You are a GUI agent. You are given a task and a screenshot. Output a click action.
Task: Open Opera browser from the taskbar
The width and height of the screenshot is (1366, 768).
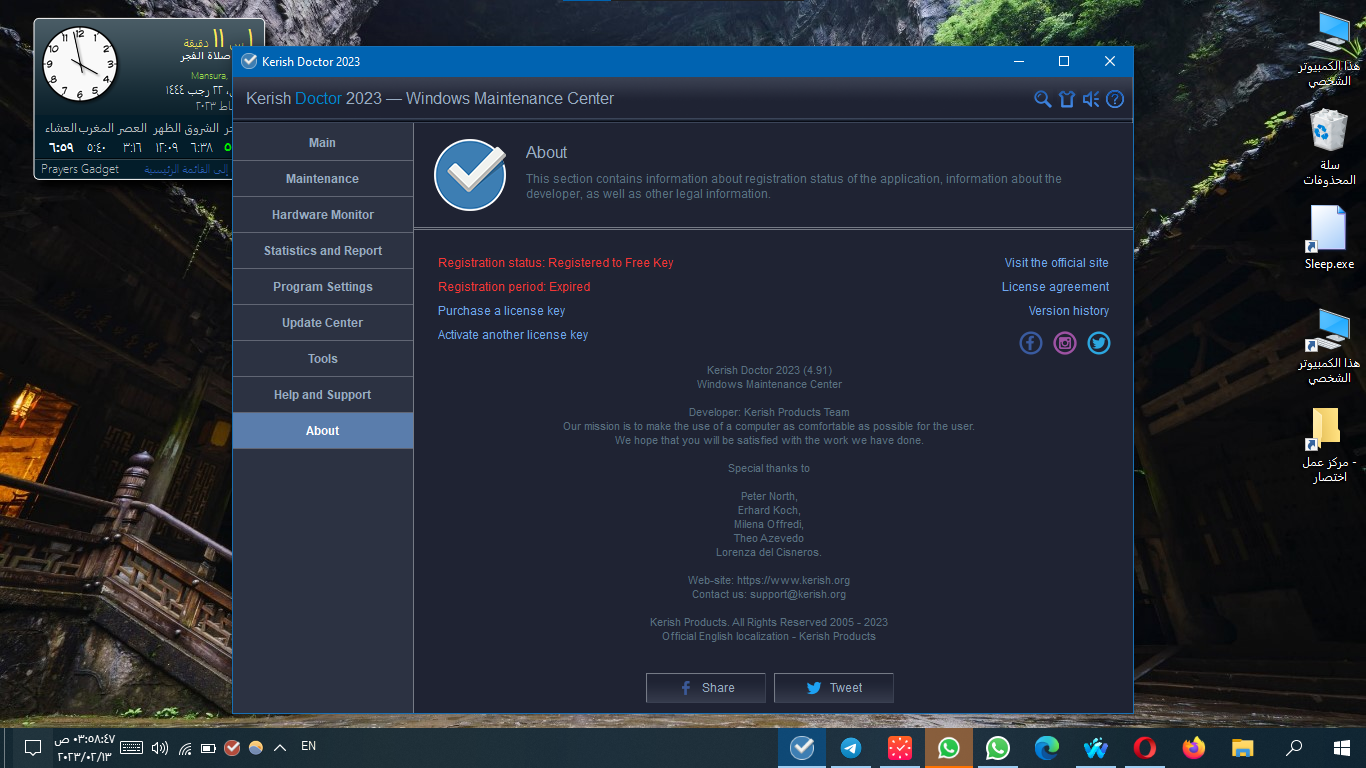(x=1145, y=747)
